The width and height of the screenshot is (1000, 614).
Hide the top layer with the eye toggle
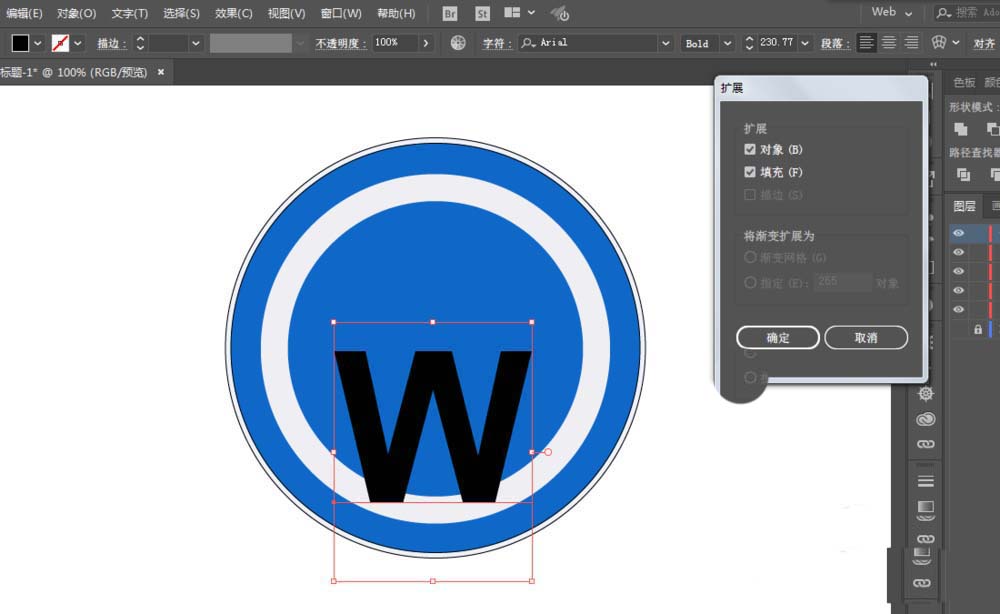tap(958, 233)
